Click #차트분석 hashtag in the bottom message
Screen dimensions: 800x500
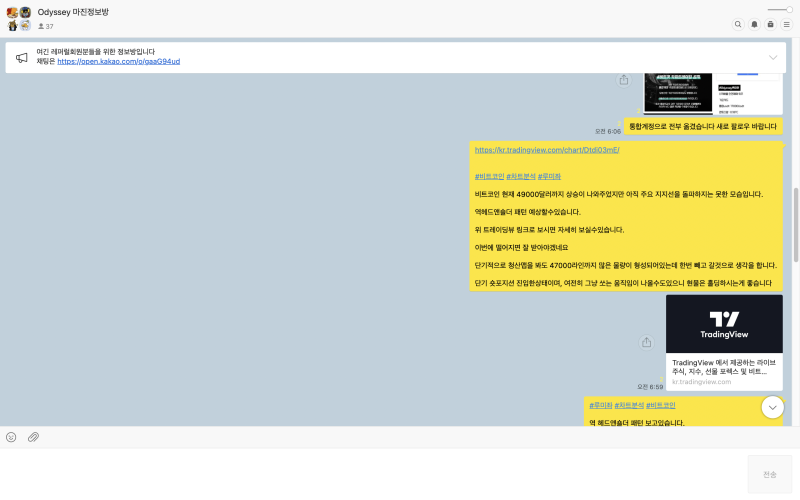pos(629,405)
